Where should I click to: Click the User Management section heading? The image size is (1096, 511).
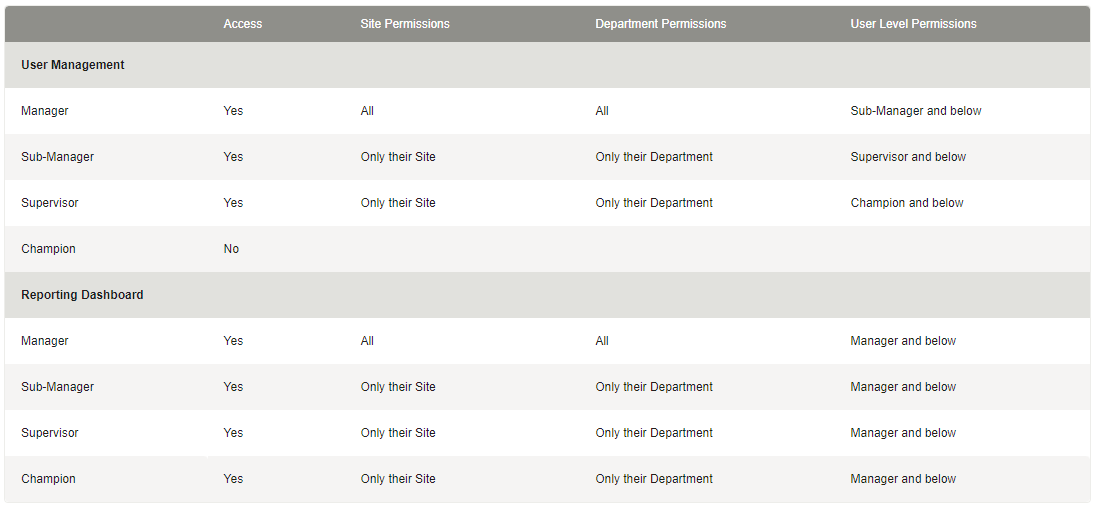point(73,65)
